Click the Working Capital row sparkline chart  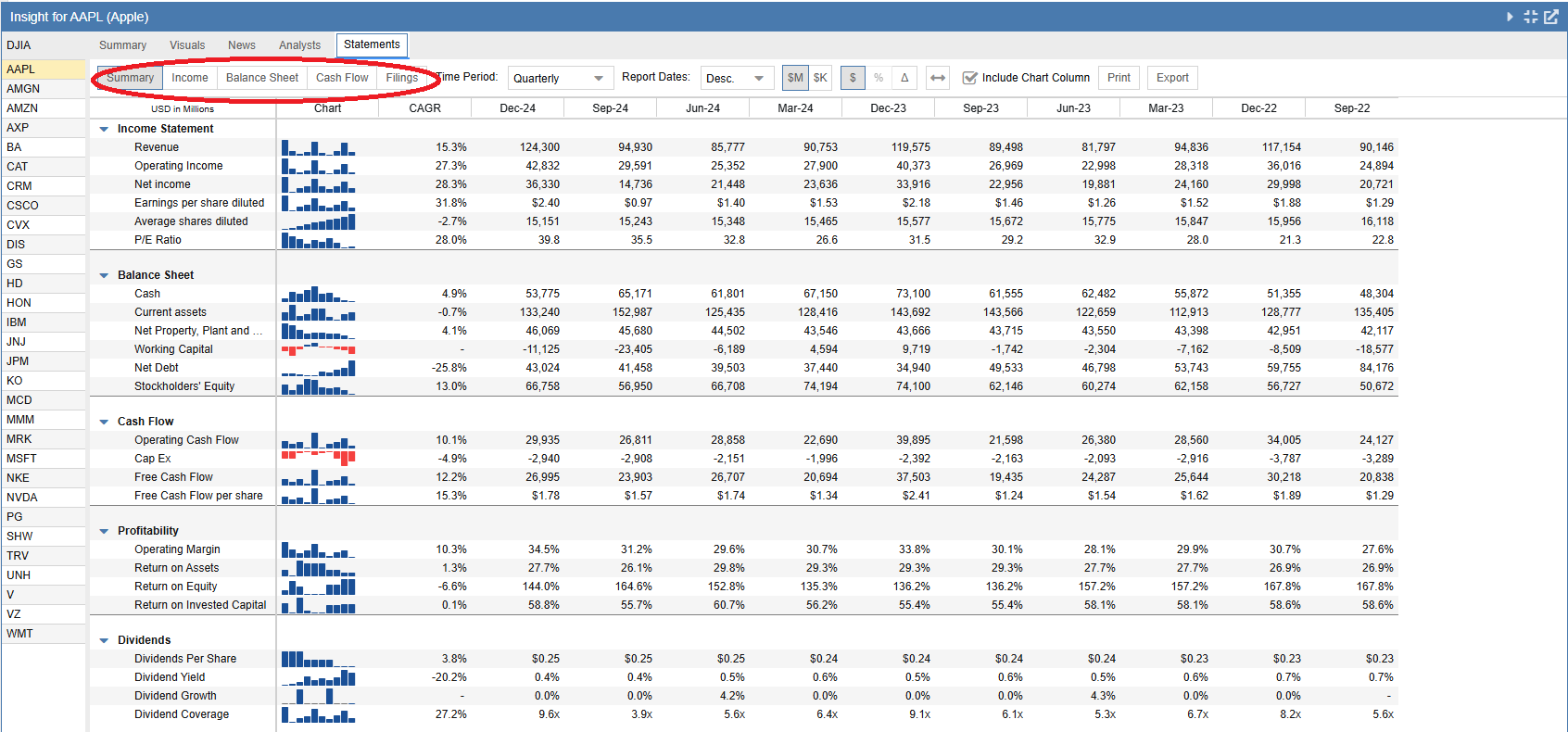(x=319, y=349)
